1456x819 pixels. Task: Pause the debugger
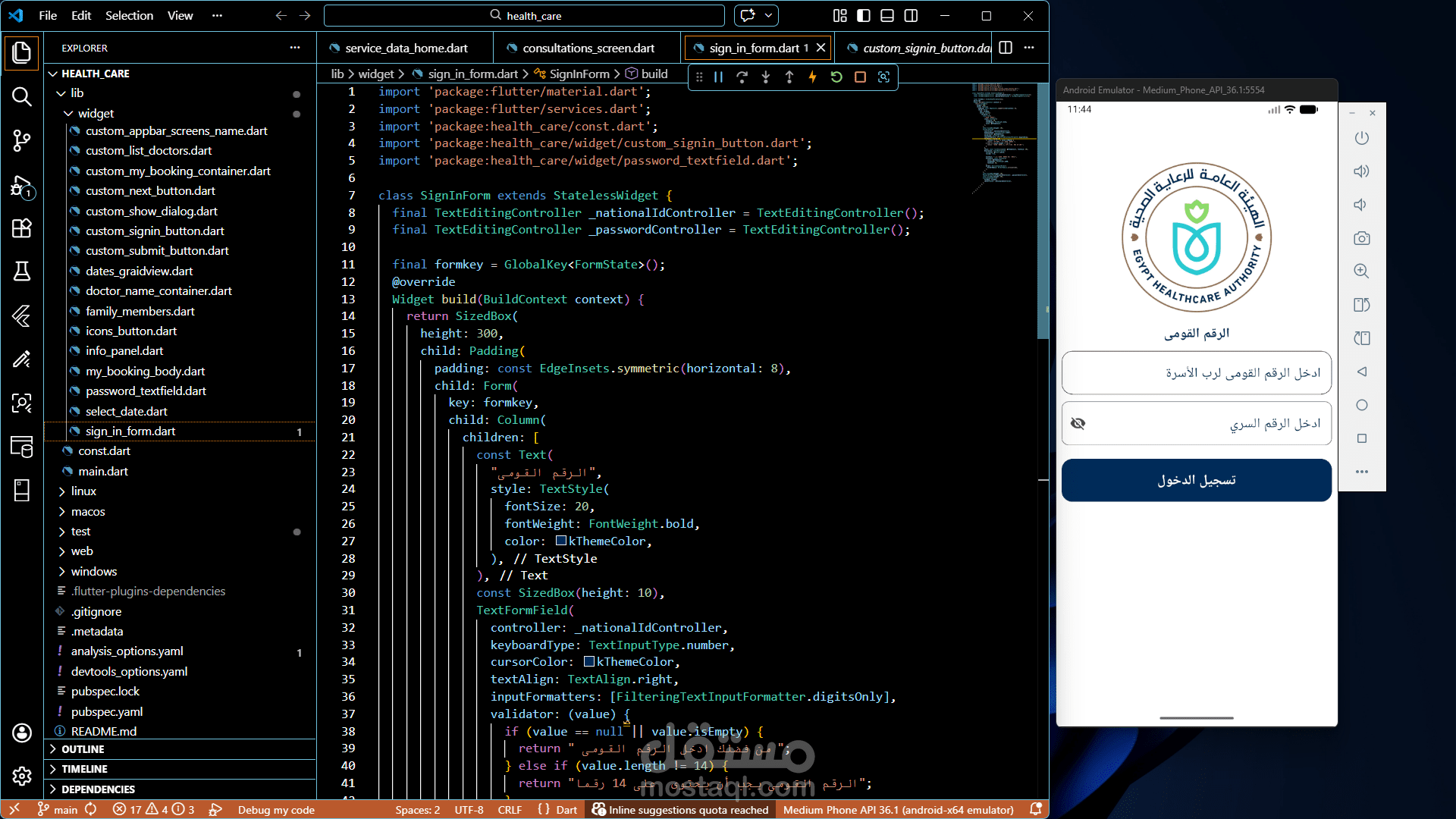click(x=718, y=77)
